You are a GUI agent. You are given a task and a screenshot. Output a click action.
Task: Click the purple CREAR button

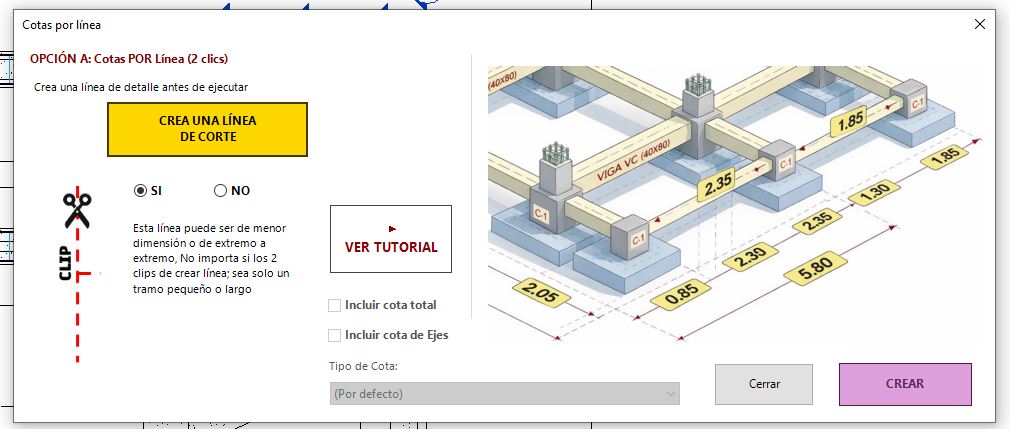click(905, 384)
